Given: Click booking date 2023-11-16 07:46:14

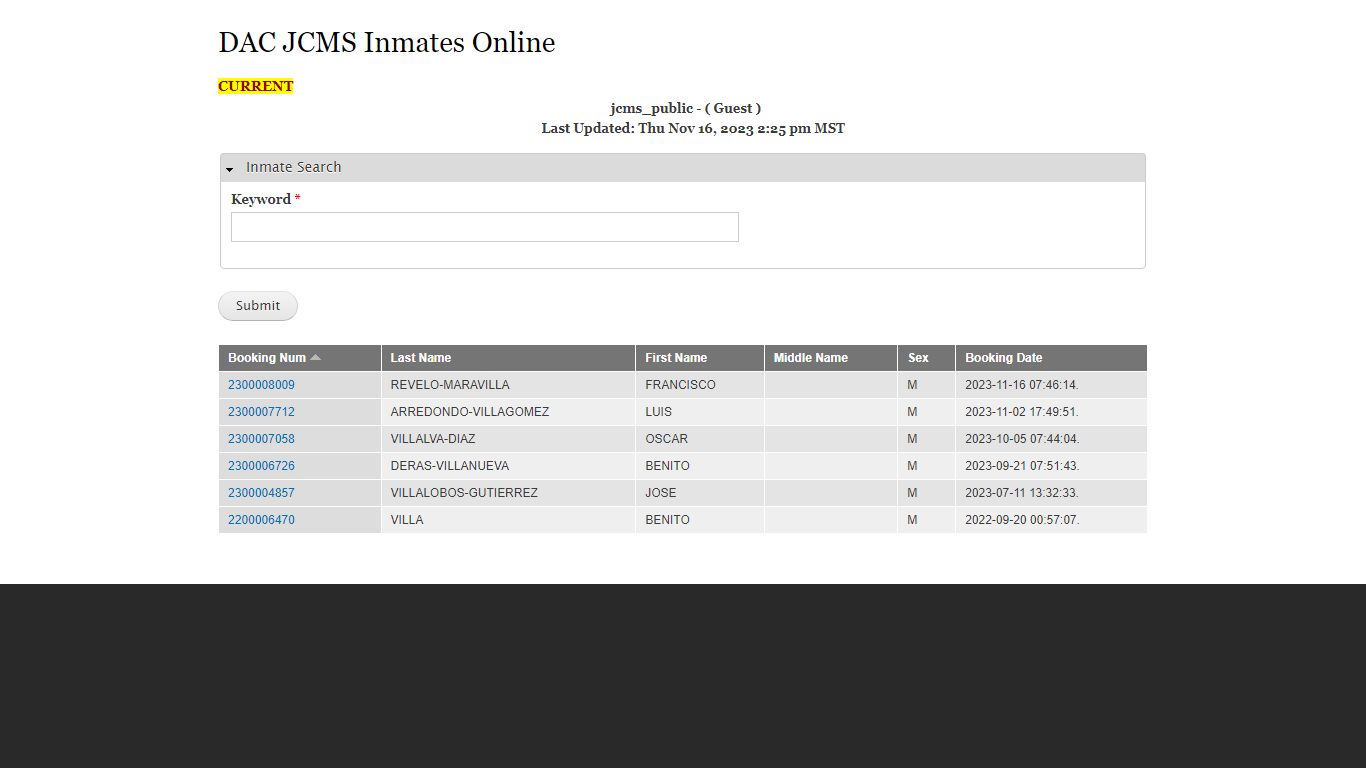Looking at the screenshot, I should tap(1022, 385).
